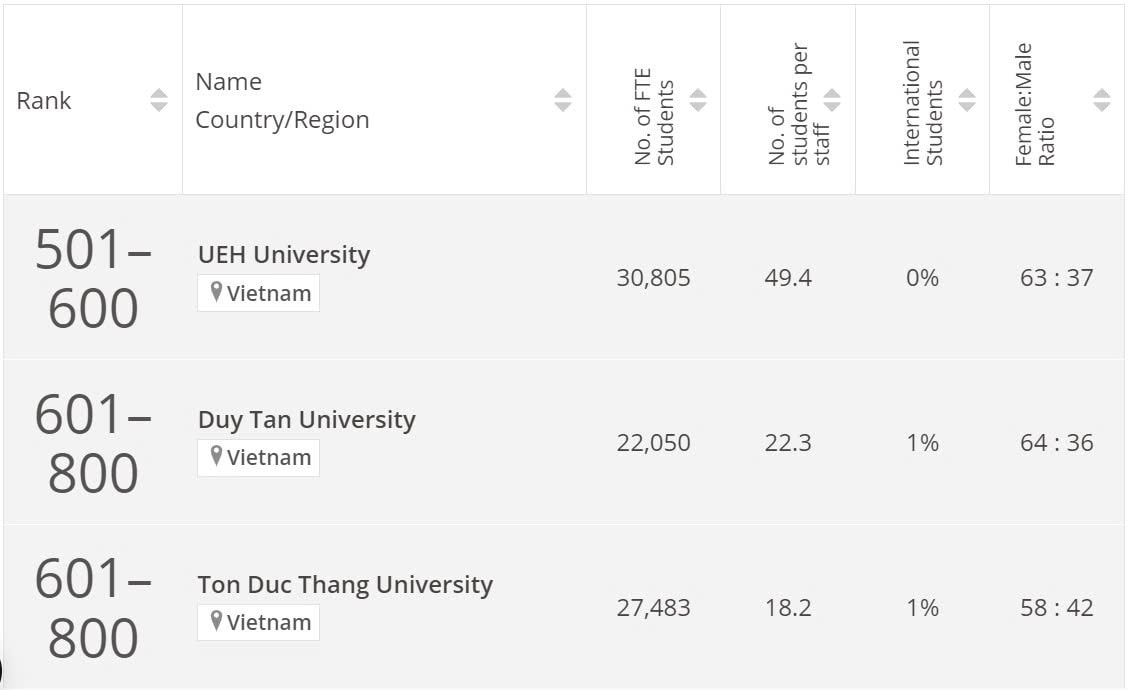Screen dimensions: 1129x690
Task: Sort by No. of FTE Students arrows
Action: click(698, 100)
